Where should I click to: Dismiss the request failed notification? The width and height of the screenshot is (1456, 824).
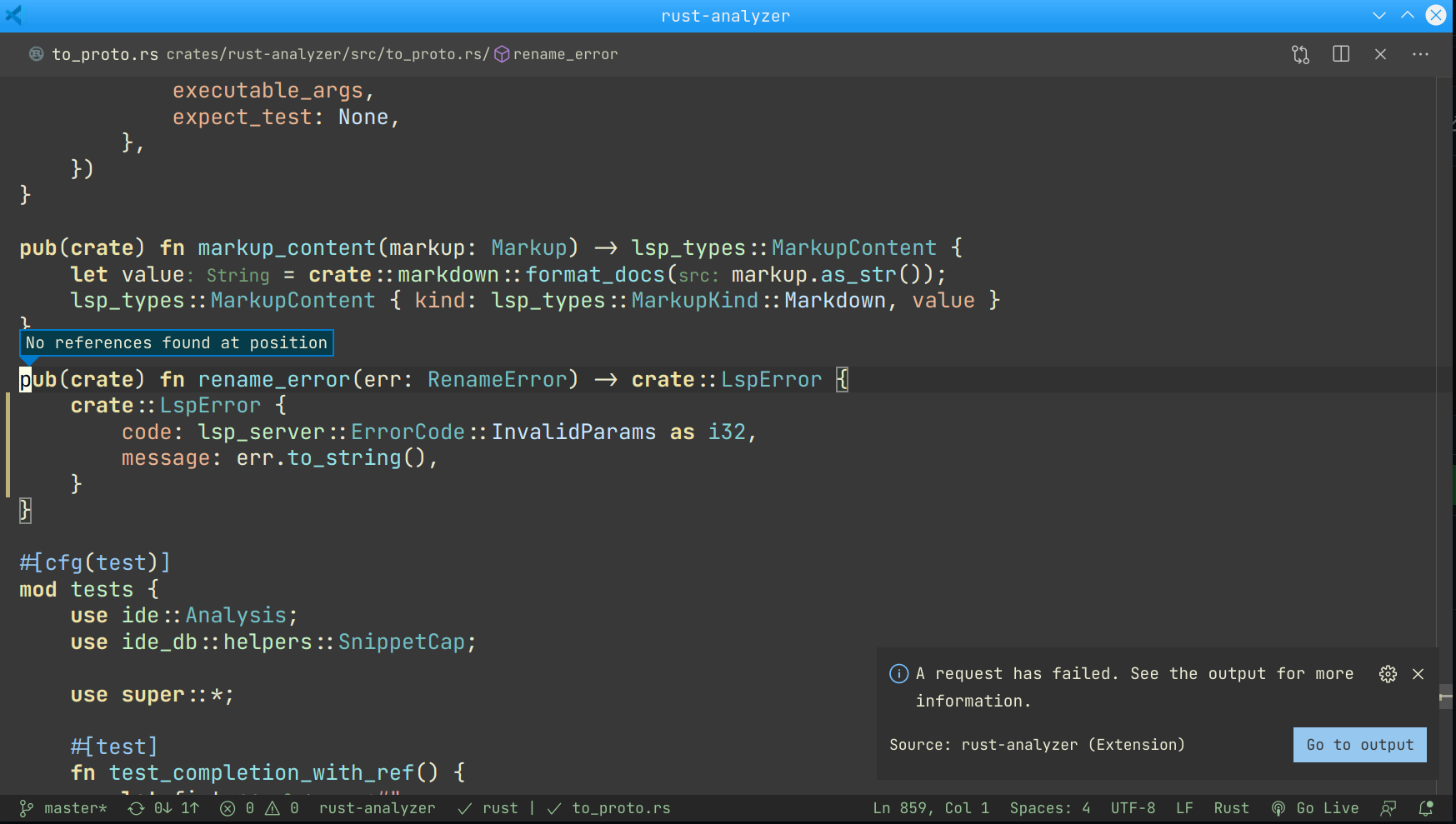[x=1418, y=674]
